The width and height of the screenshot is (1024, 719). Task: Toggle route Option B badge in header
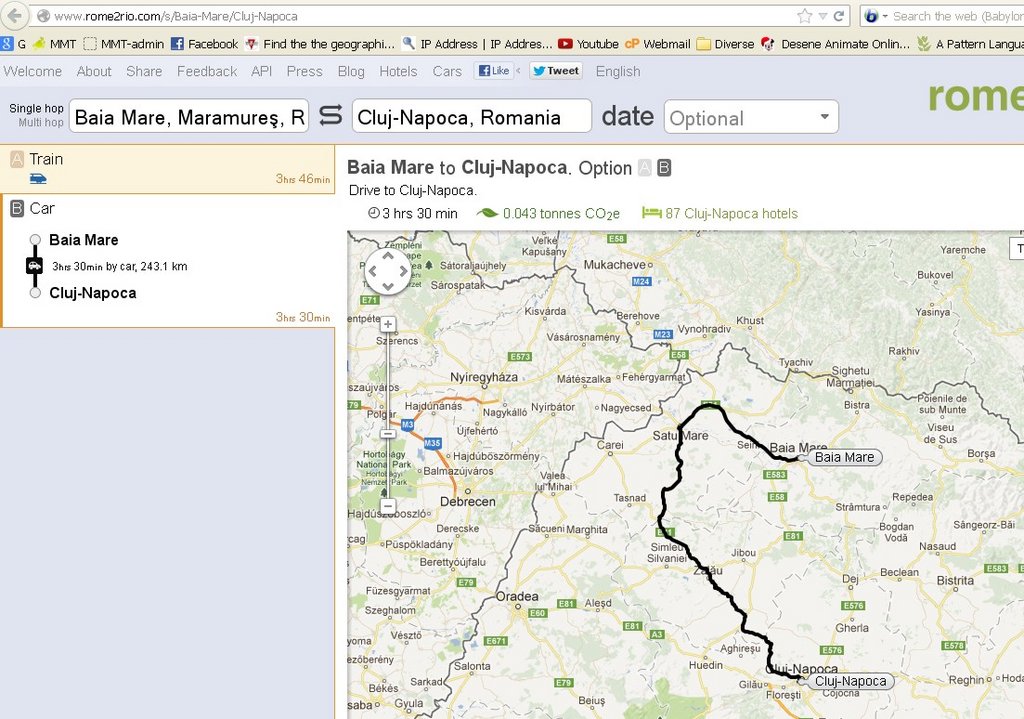click(664, 168)
